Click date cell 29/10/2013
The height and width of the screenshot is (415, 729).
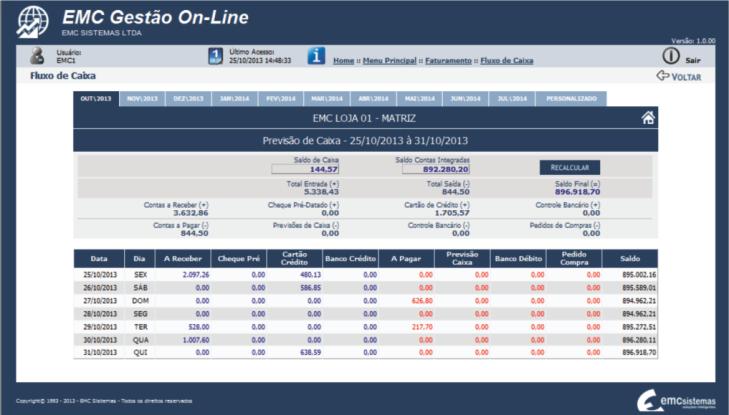(100, 327)
